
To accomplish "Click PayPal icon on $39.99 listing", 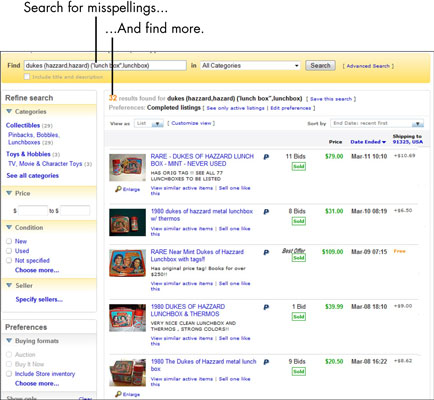I will 266,307.
